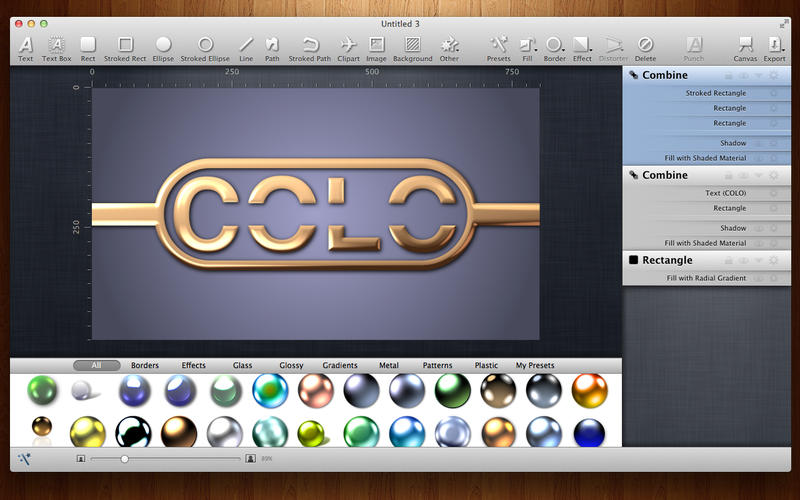This screenshot has width=800, height=500.
Task: Open the Fill dropdown in toolbar
Action: (x=528, y=49)
